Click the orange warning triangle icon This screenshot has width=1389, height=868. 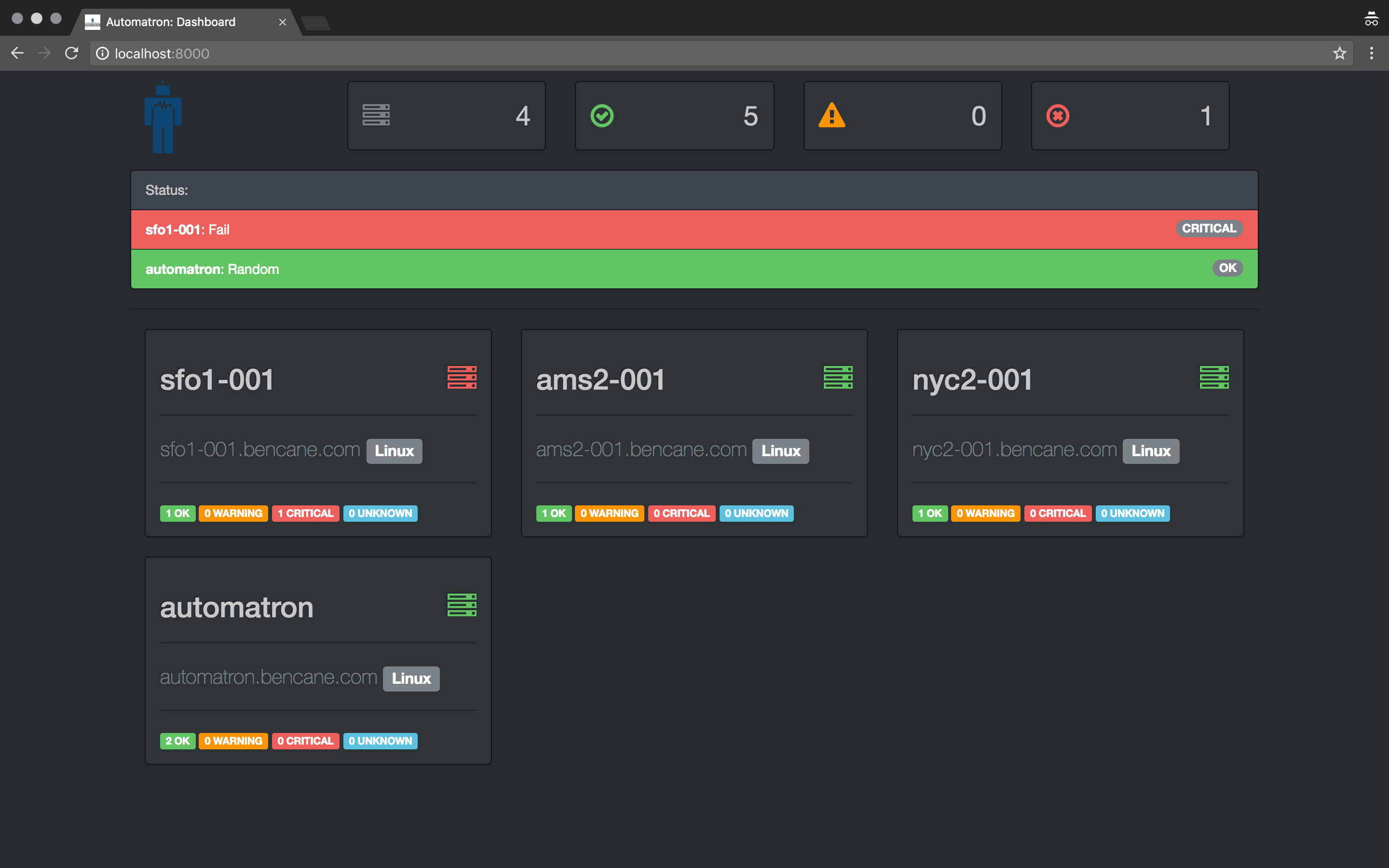click(x=831, y=115)
